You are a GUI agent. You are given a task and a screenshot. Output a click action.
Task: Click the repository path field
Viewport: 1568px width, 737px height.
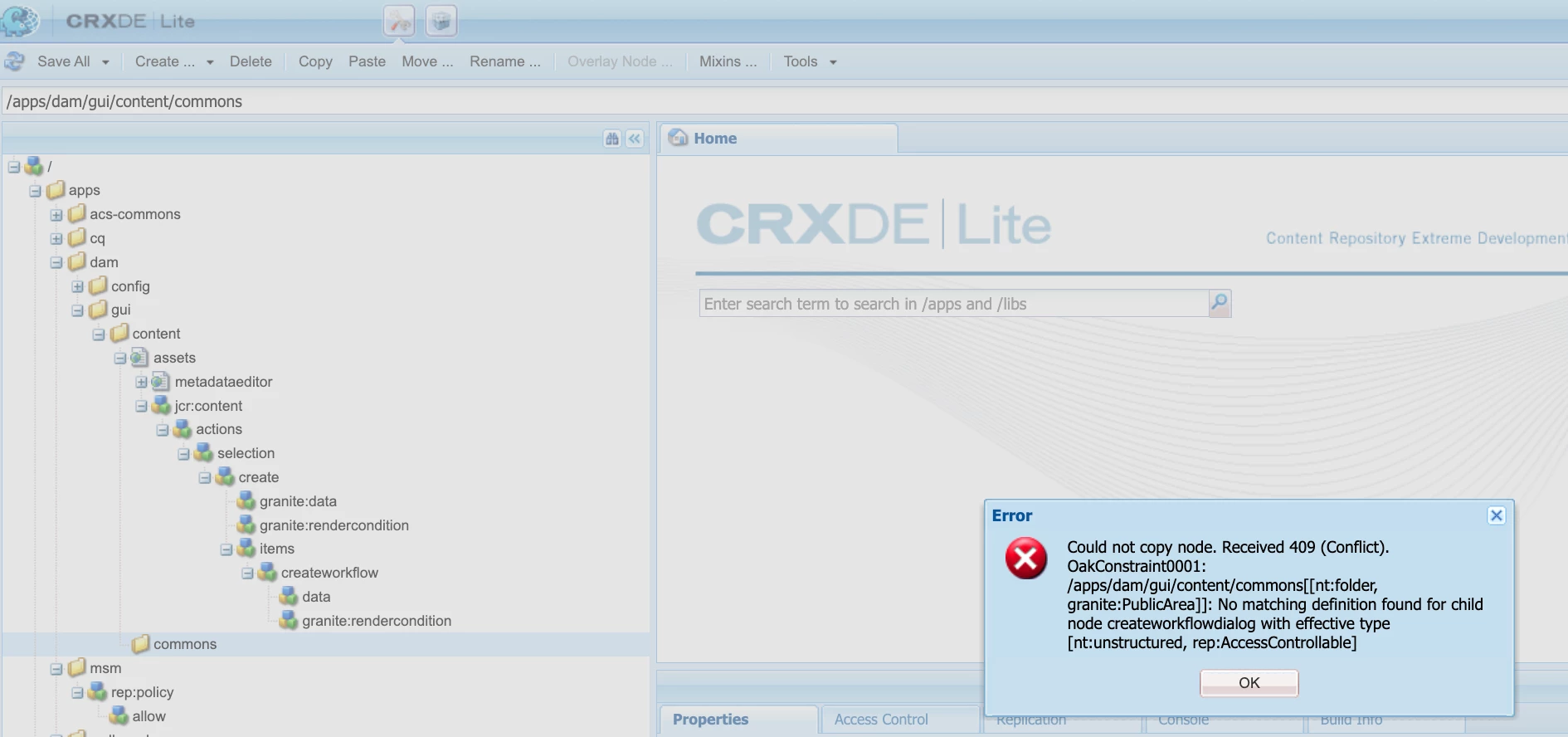(x=784, y=101)
